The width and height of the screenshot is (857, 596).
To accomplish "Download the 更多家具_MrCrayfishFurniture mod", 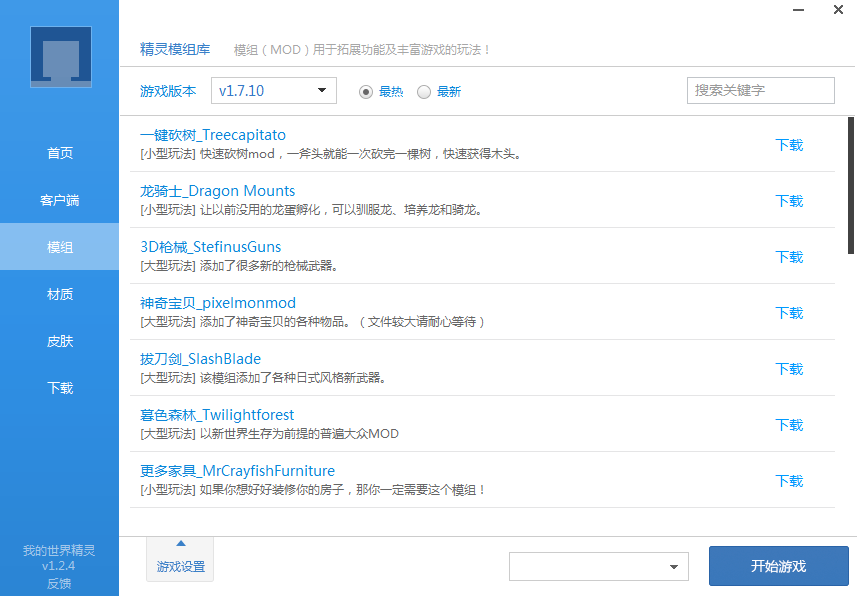I will coord(789,481).
